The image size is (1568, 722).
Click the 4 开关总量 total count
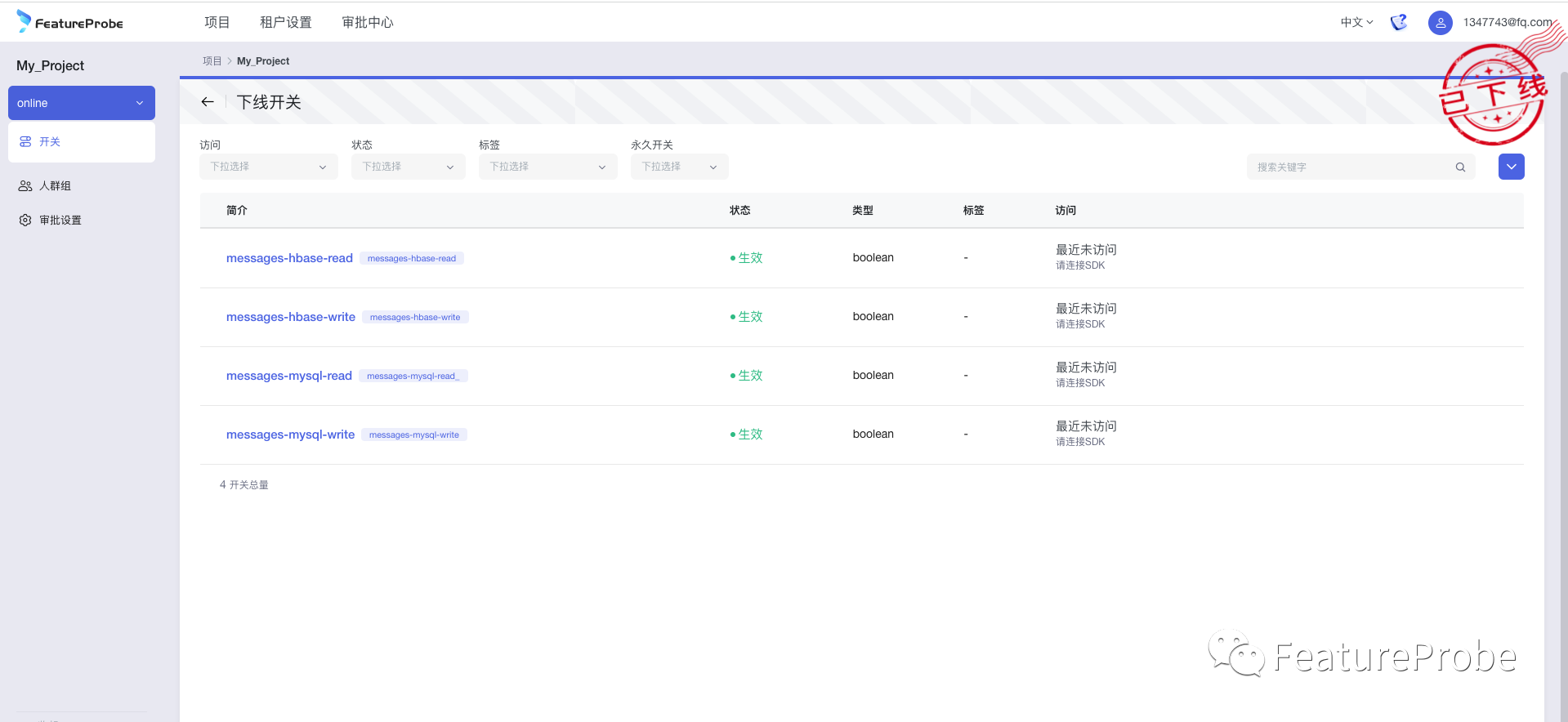pyautogui.click(x=244, y=485)
